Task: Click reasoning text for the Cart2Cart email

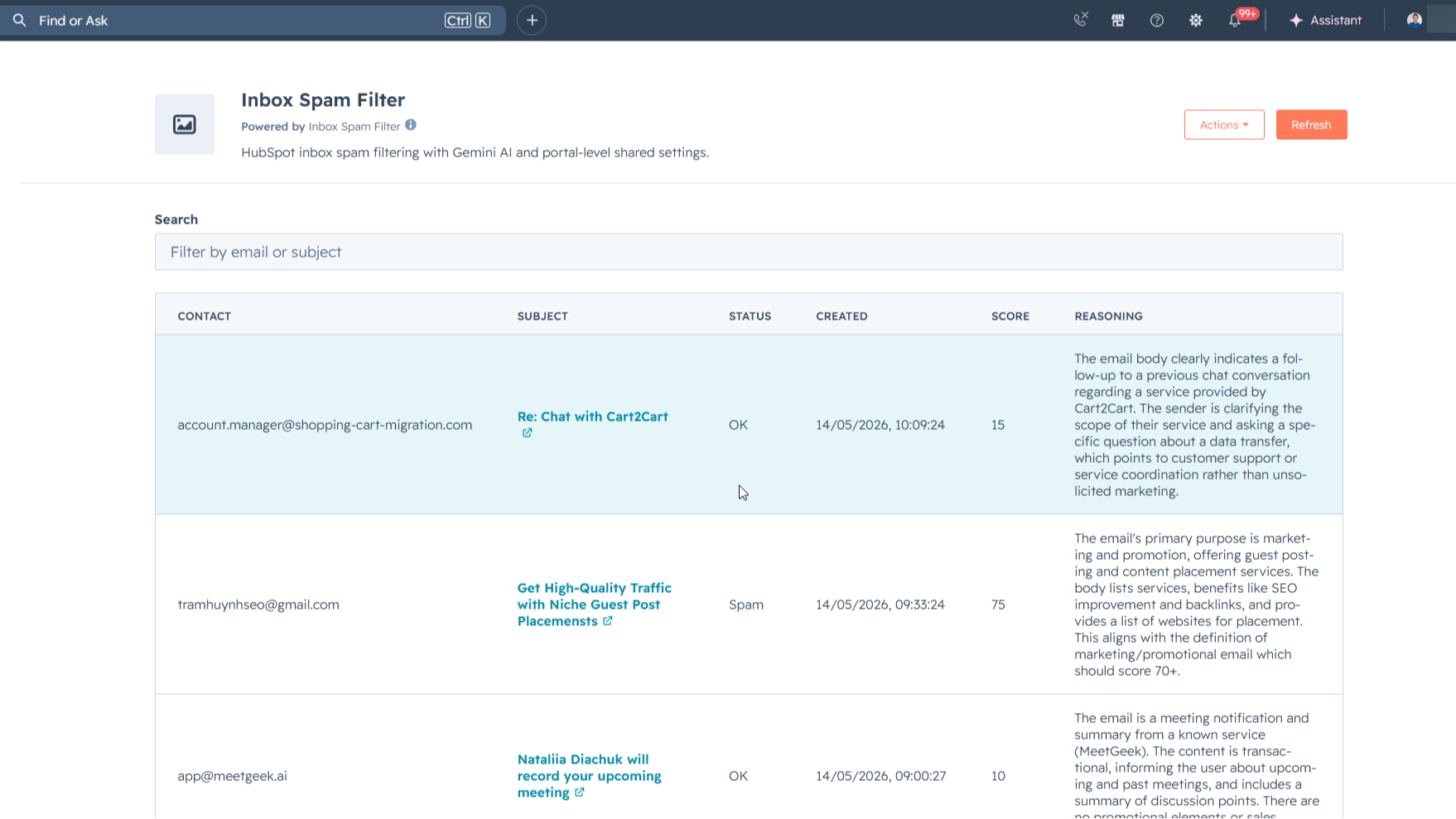Action: coord(1195,425)
